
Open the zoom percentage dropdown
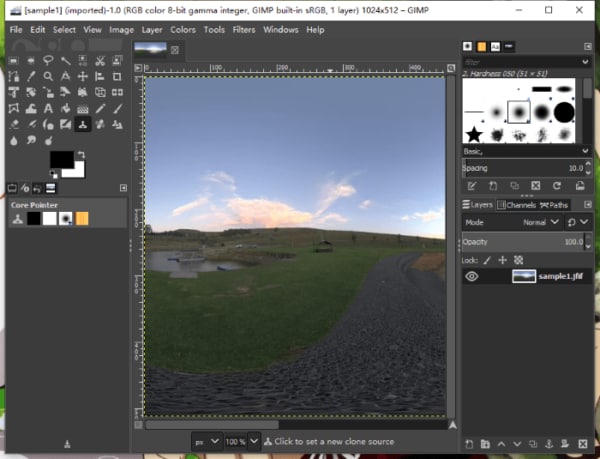[x=254, y=441]
